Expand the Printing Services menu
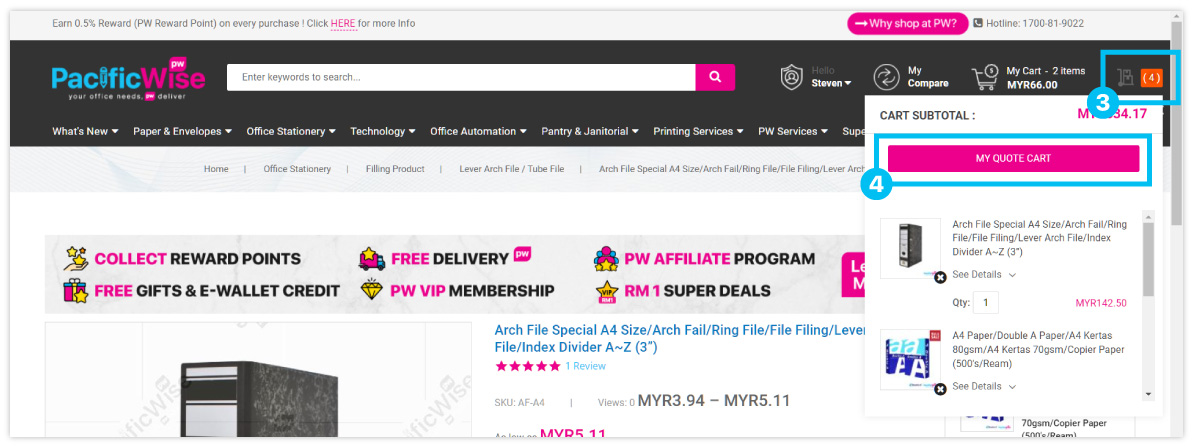 tap(698, 131)
